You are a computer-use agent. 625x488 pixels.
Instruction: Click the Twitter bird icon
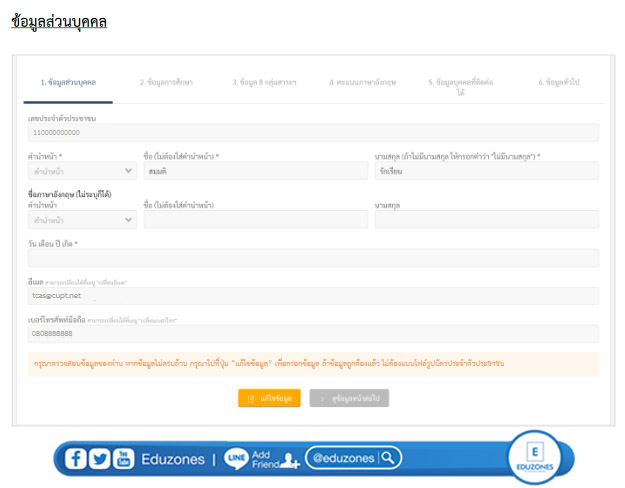pos(99,458)
